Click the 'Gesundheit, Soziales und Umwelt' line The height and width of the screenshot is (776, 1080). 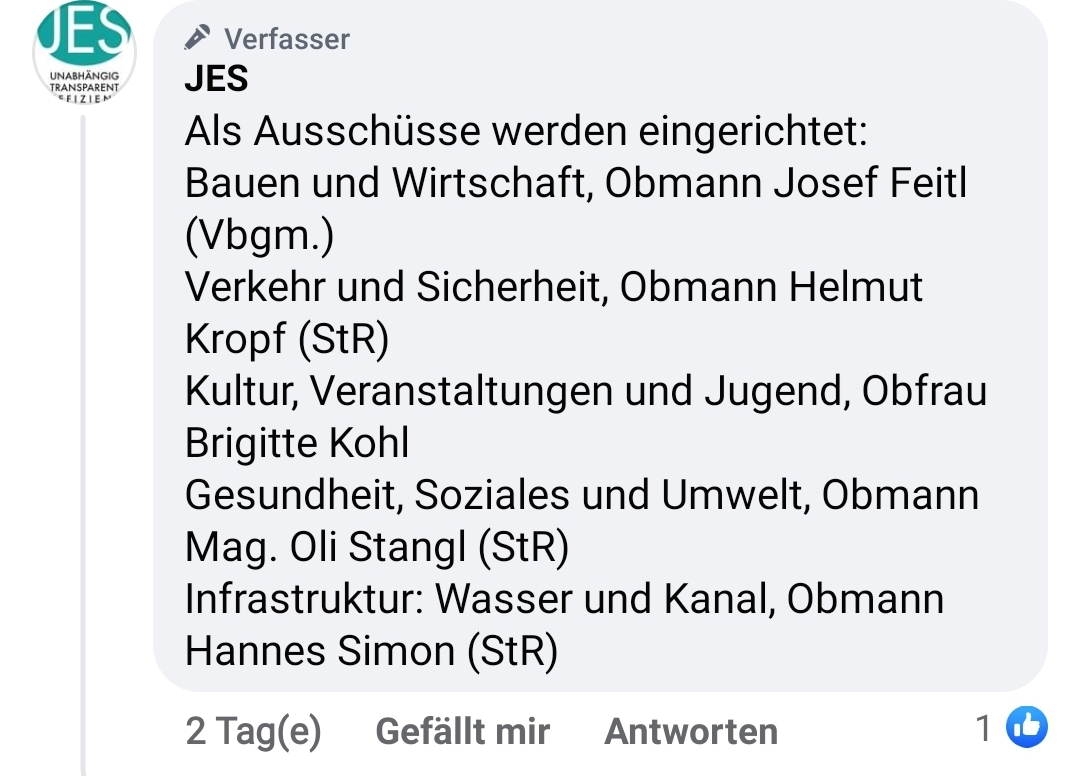pyautogui.click(x=581, y=496)
